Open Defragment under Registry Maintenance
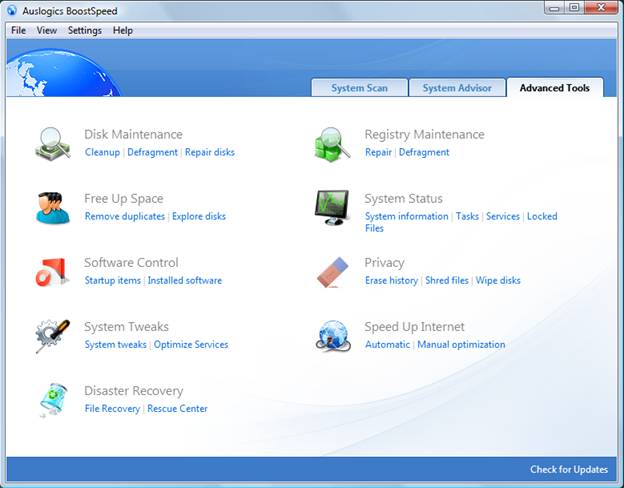 pos(424,152)
